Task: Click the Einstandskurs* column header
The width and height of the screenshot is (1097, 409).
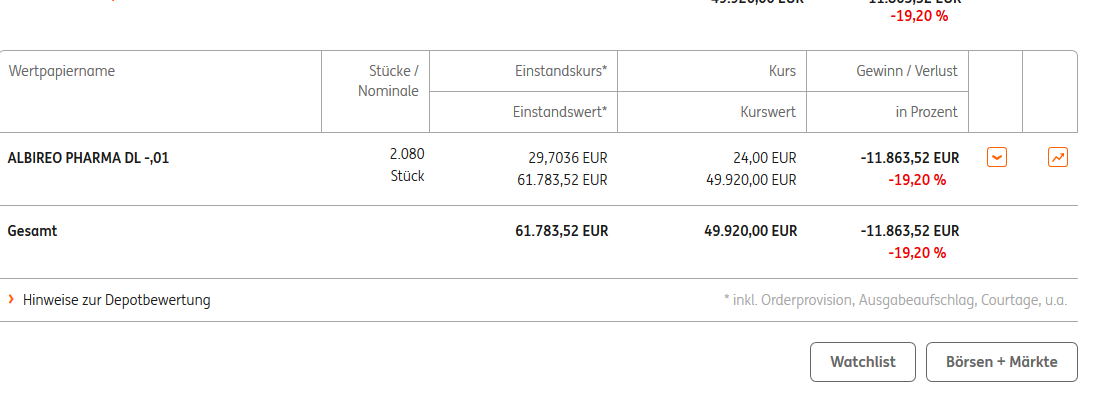Action: (x=561, y=71)
